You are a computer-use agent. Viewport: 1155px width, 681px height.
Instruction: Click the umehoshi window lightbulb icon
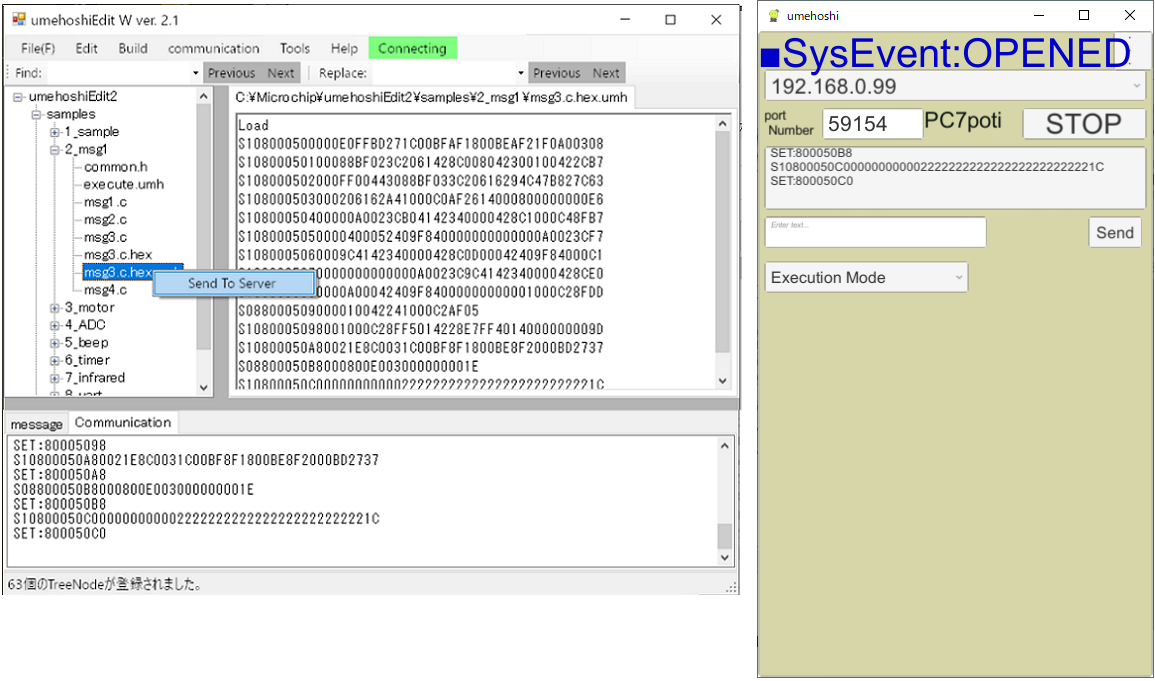[x=774, y=16]
